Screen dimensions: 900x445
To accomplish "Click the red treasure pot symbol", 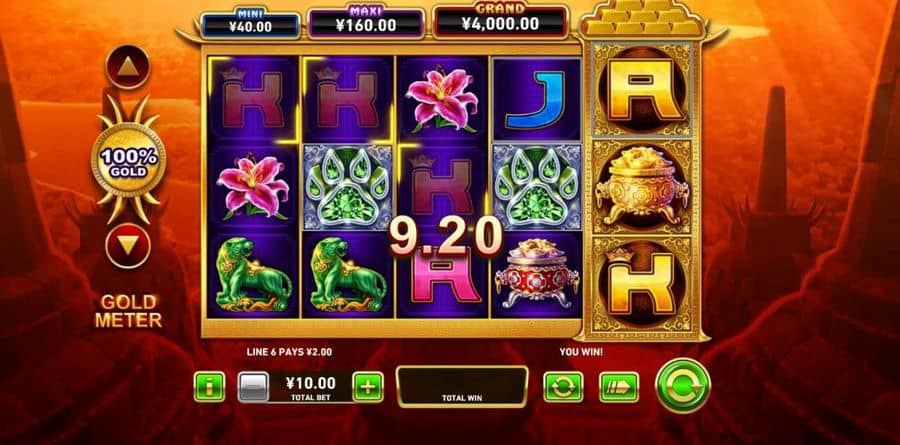I will 537,273.
